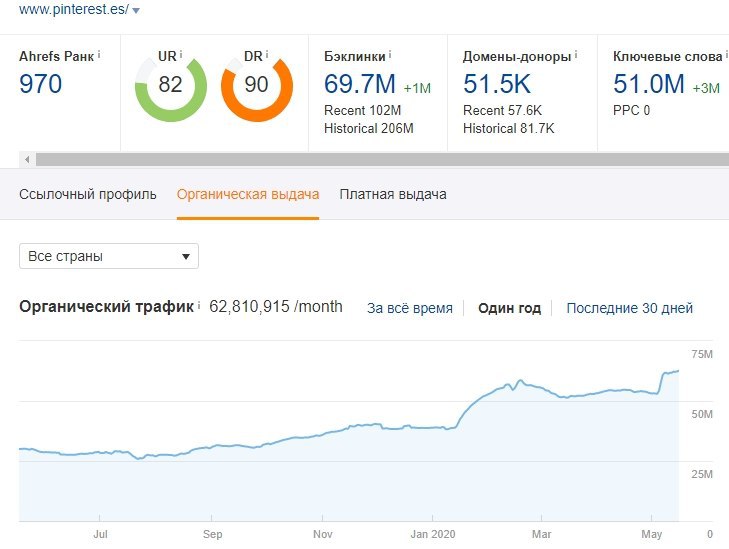This screenshot has width=729, height=549.
Task: Open referring domains count 51.5K
Action: [x=497, y=84]
